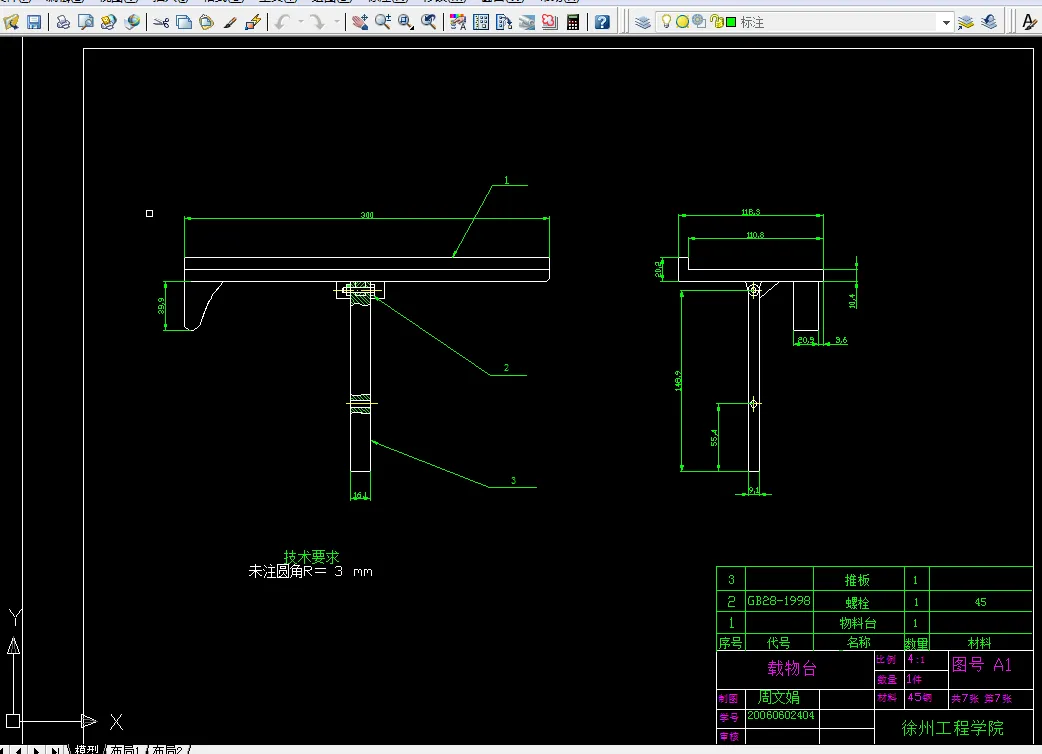This screenshot has width=1042, height=754.
Task: Redo the last undone action
Action: click(318, 22)
